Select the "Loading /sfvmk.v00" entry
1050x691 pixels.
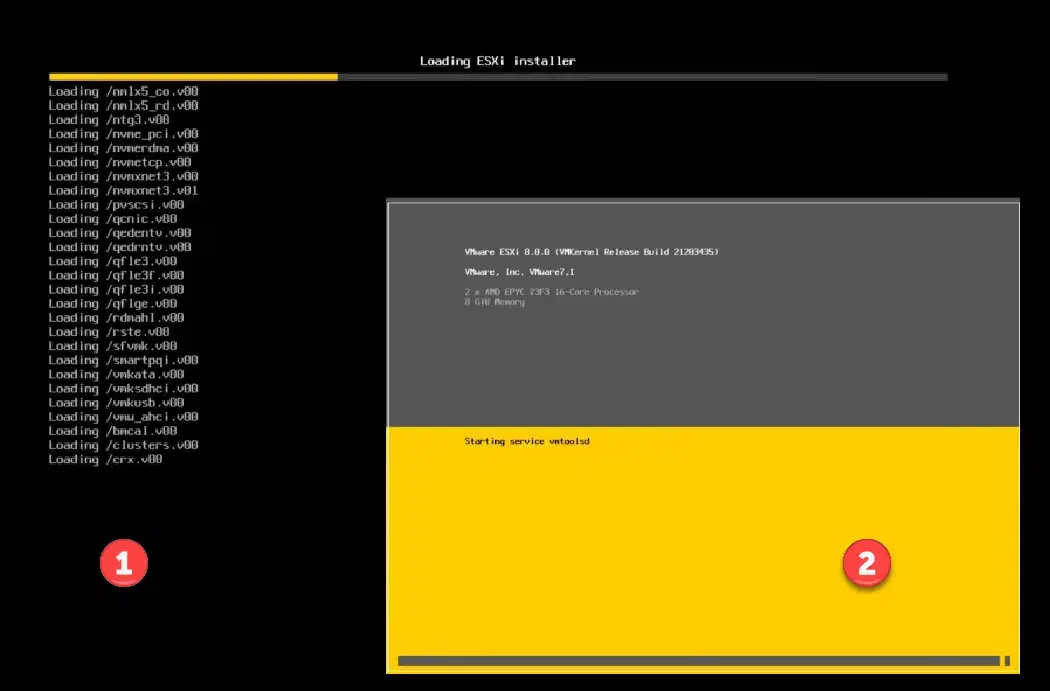(x=112, y=346)
